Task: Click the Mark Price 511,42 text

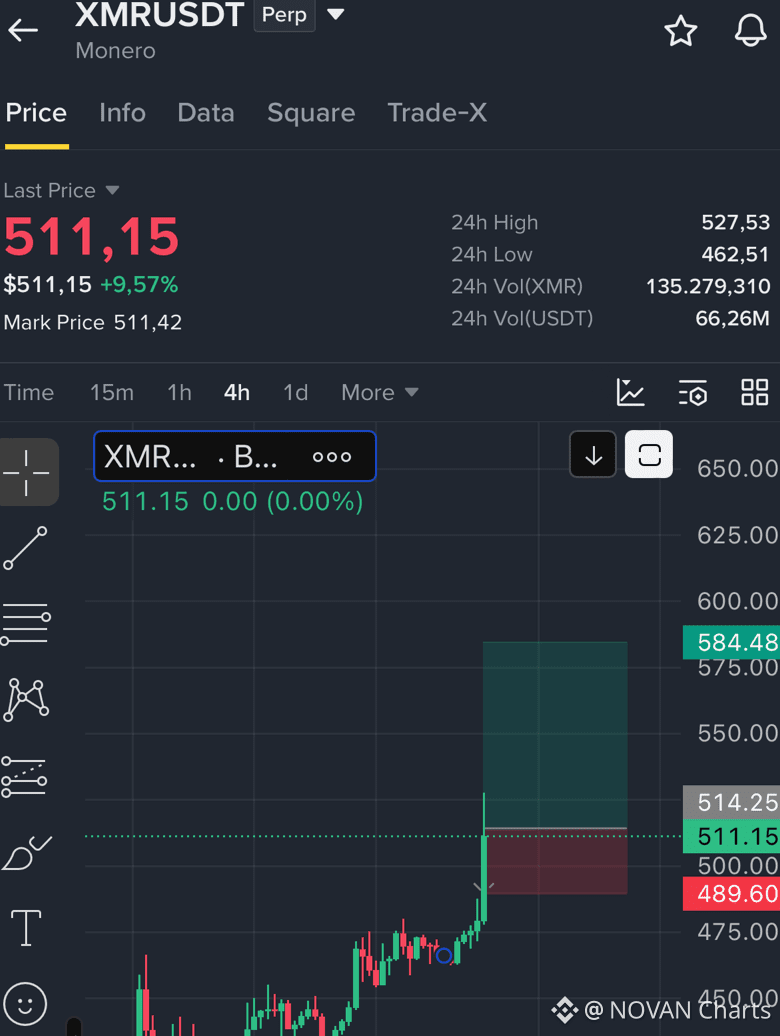Action: tap(93, 322)
